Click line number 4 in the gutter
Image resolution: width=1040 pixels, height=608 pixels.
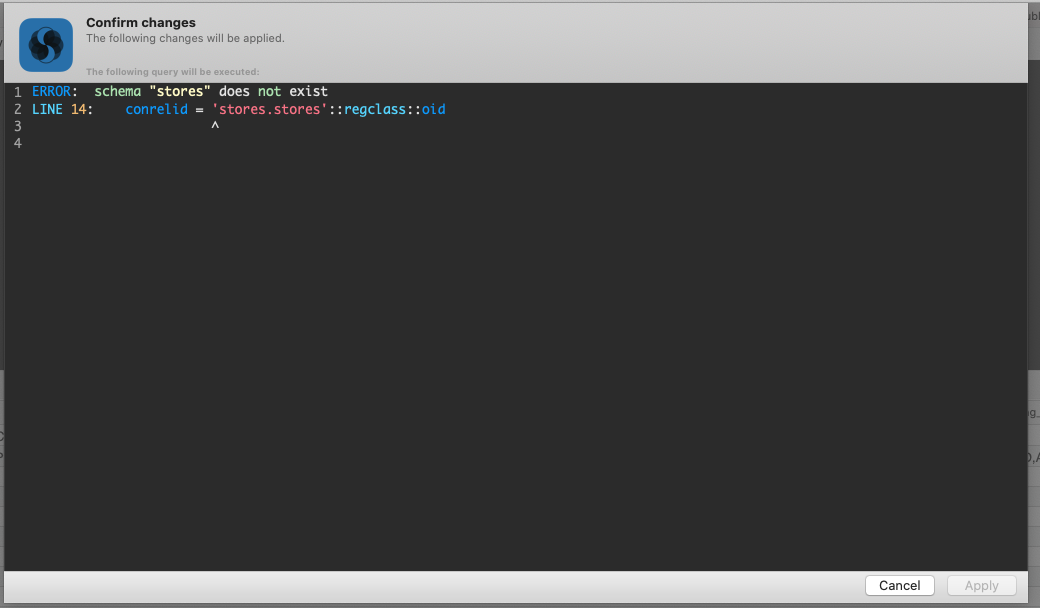coord(17,142)
